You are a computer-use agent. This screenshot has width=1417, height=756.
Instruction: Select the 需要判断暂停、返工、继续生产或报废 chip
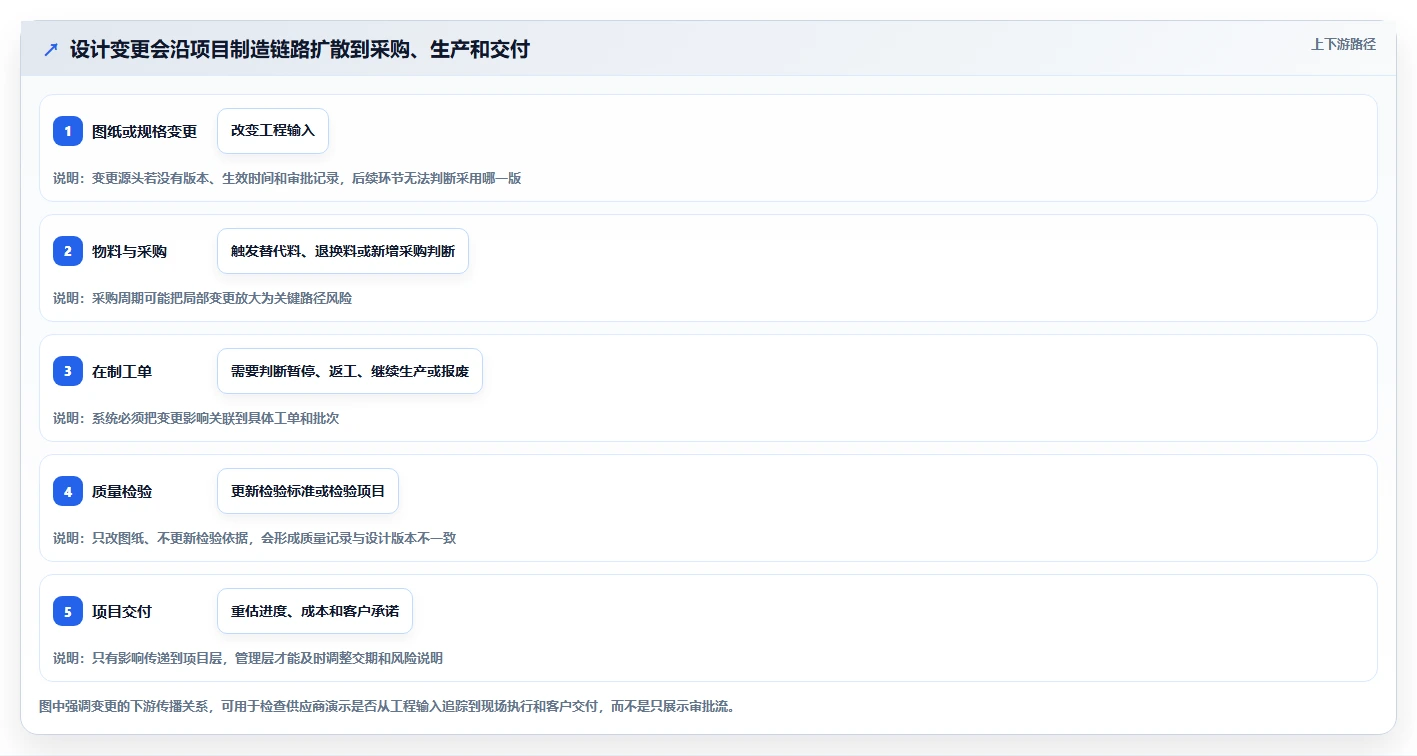350,371
